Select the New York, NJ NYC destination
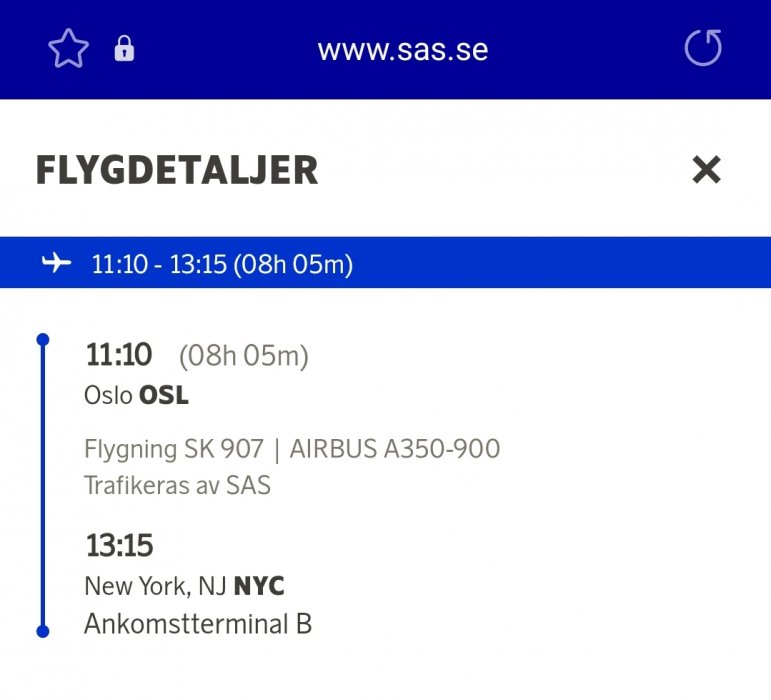This screenshot has width=771, height=700. pyautogui.click(x=184, y=586)
